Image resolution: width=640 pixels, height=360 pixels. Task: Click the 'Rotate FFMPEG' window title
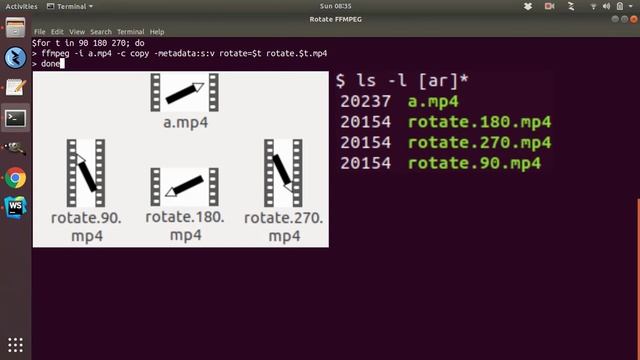(x=336, y=19)
